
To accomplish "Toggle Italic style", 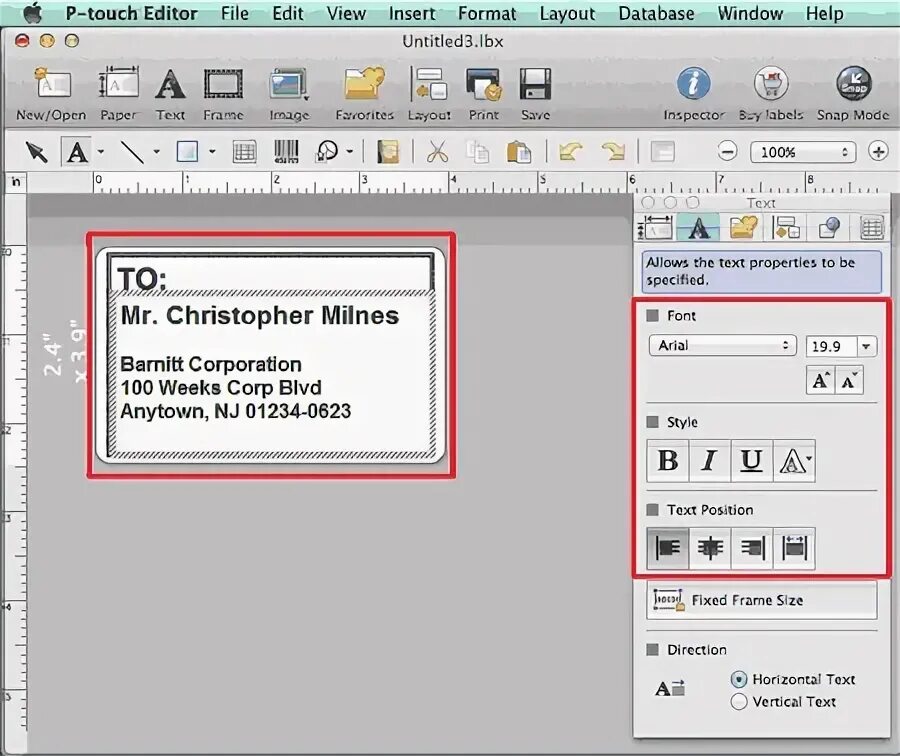I will (709, 461).
